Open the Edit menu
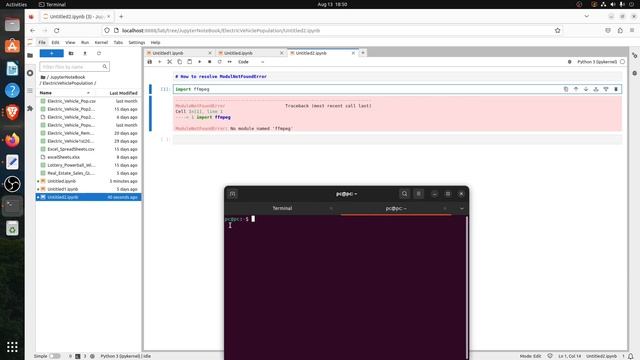Image resolution: width=640 pixels, height=360 pixels. point(56,42)
